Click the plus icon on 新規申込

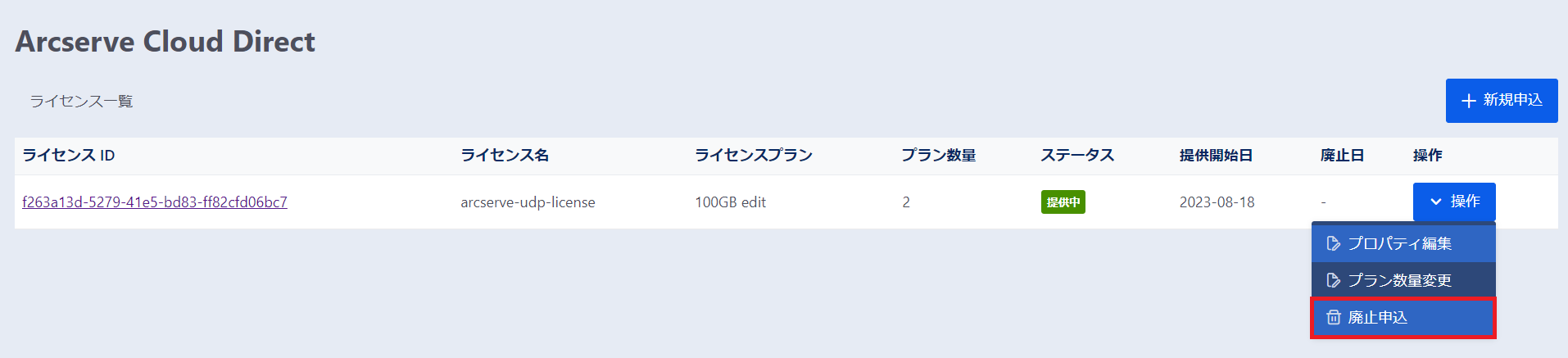coord(1469,101)
